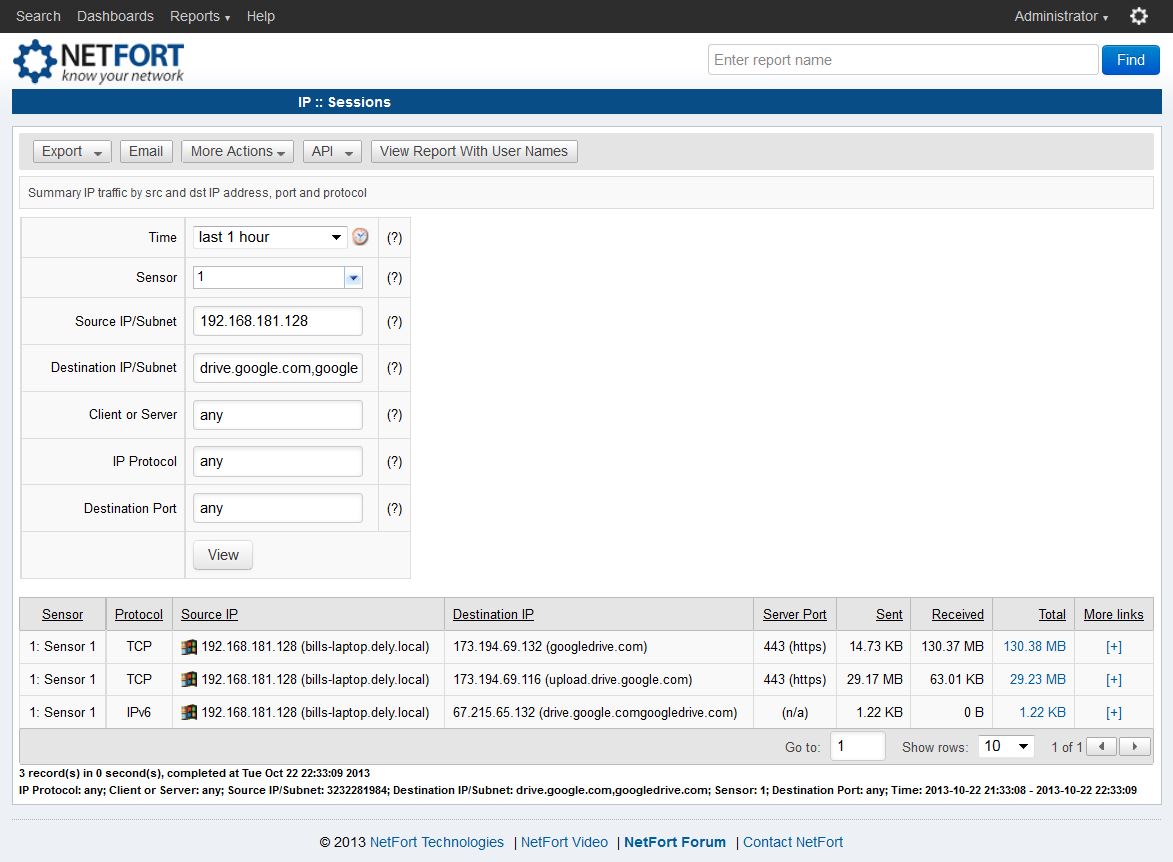Click destination '173.194.69.132 (googledrive.com)' cell
Viewport: 1173px width, 862px height.
(x=550, y=646)
